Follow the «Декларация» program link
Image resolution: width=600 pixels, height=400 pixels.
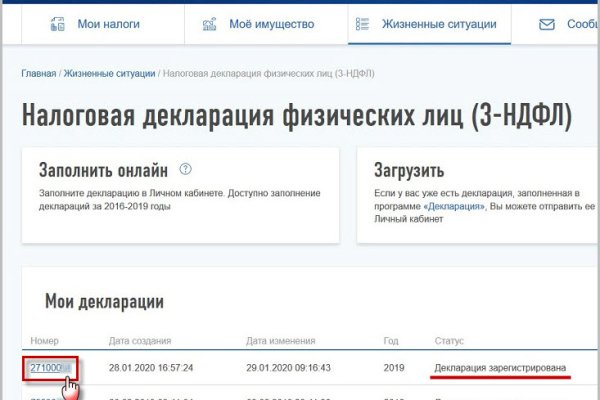pyautogui.click(x=454, y=205)
